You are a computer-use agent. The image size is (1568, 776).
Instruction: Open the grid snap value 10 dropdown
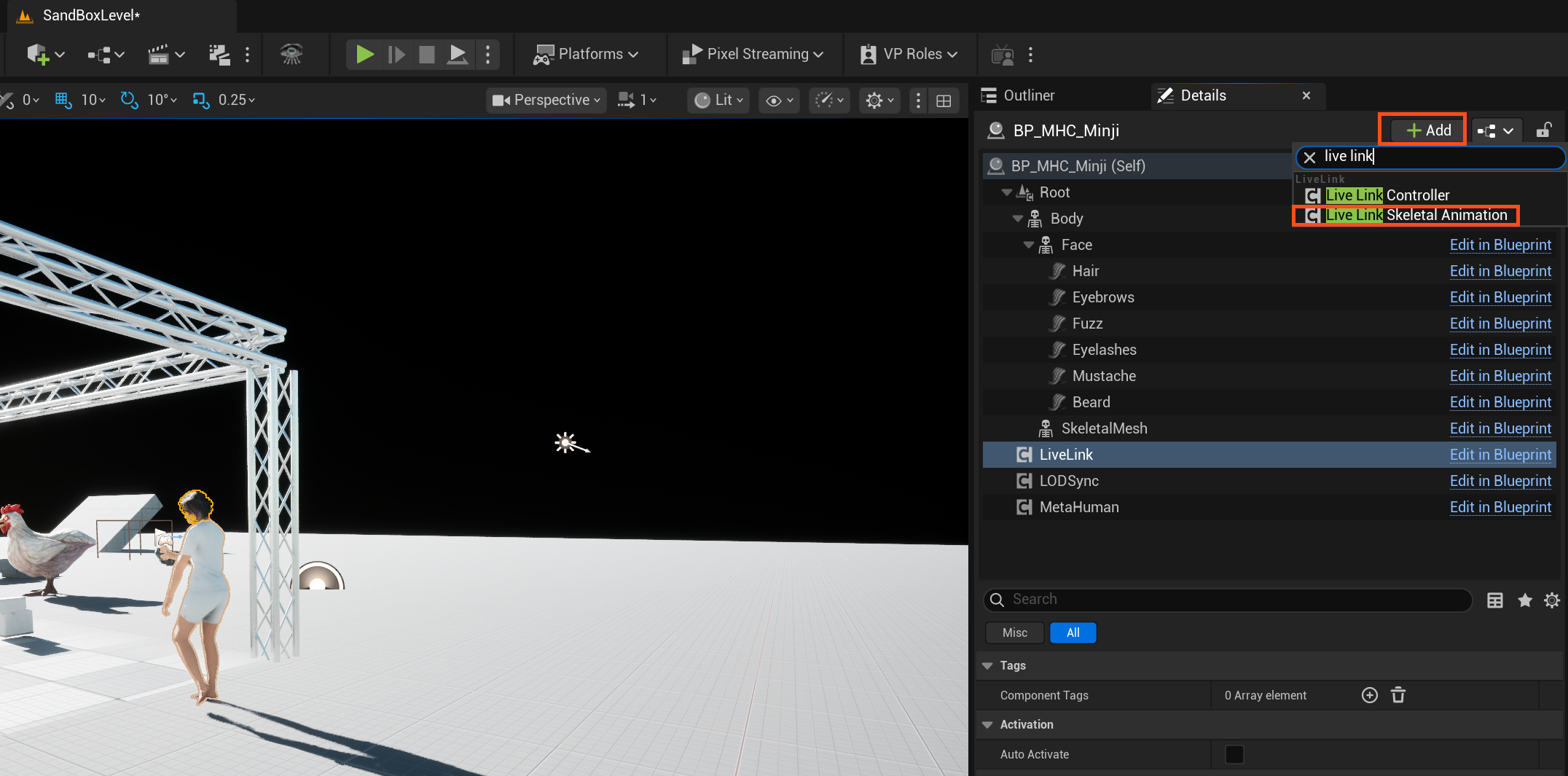93,100
